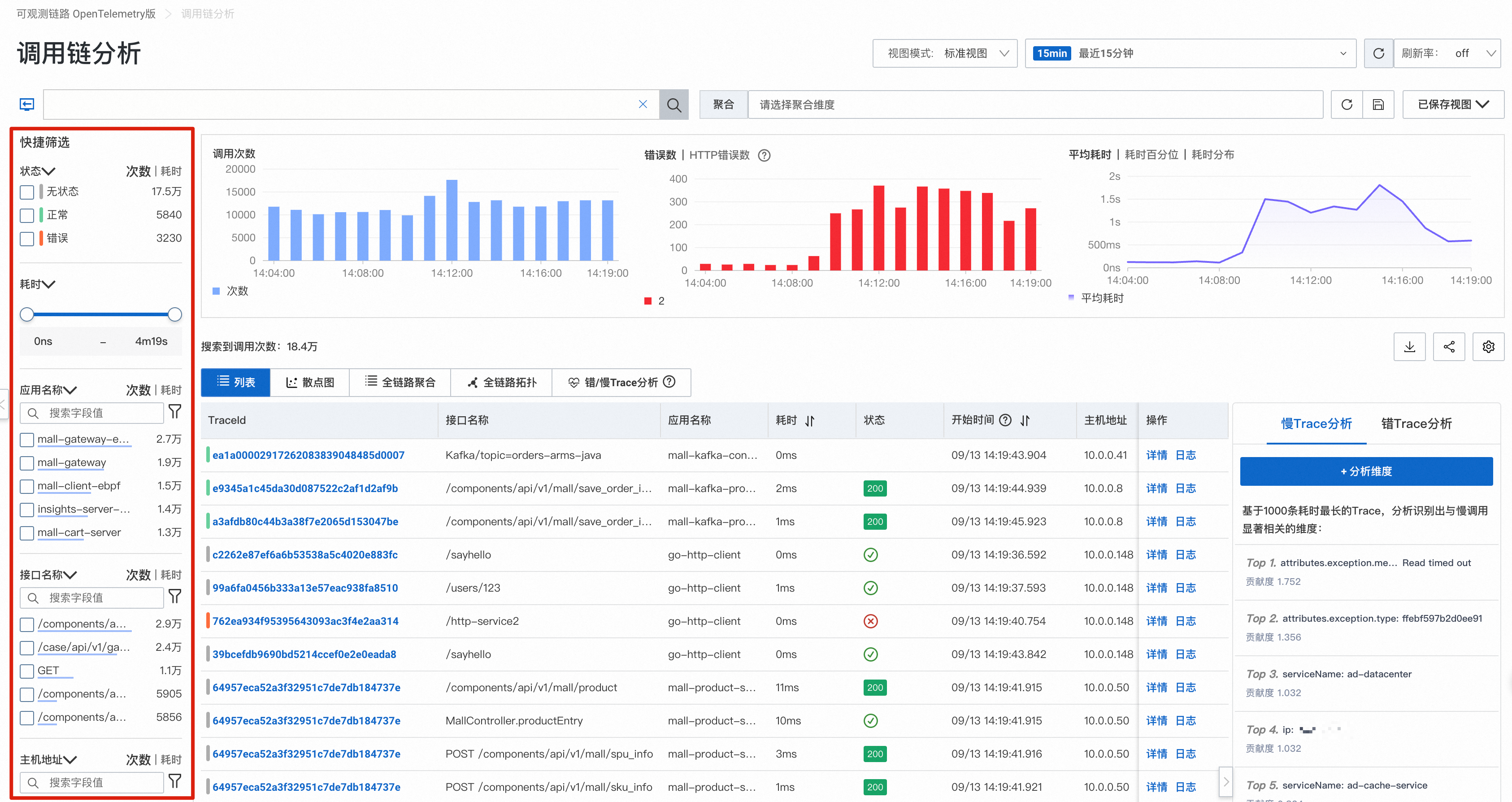
Task: Switch to the 错/慢Trace分析 tab
Action: [621, 382]
